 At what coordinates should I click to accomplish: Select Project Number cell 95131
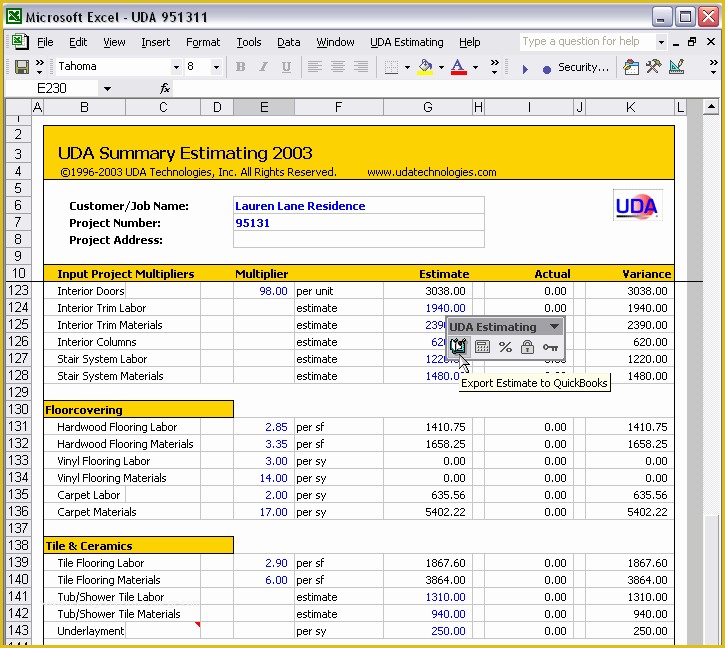tap(359, 222)
